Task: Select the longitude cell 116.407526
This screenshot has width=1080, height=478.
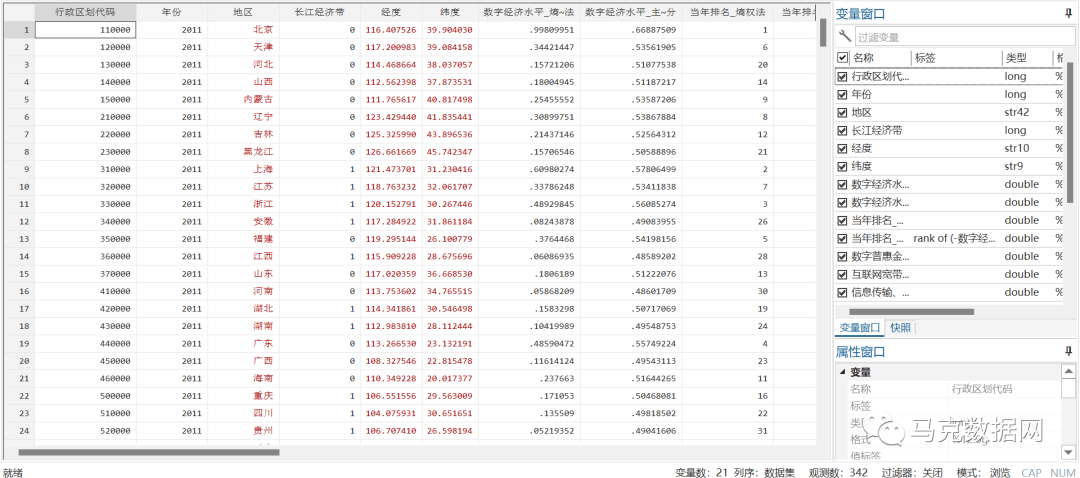Action: click(391, 30)
